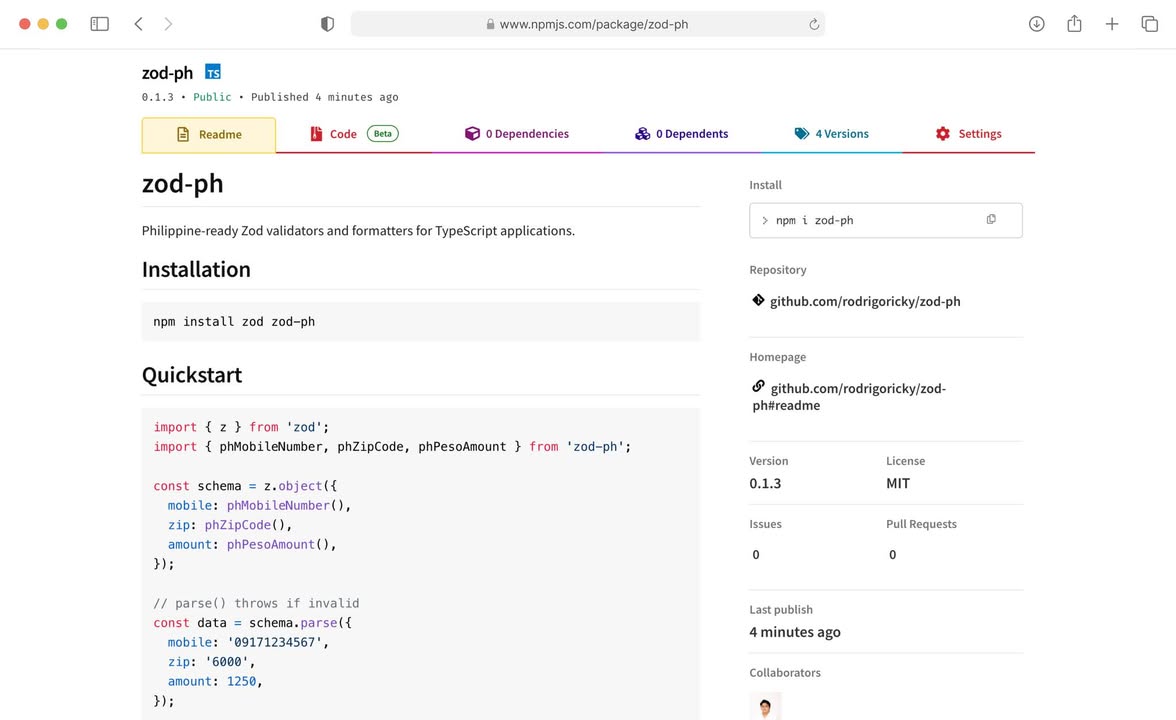Click the mobile: '09171234567' code line

(248, 642)
